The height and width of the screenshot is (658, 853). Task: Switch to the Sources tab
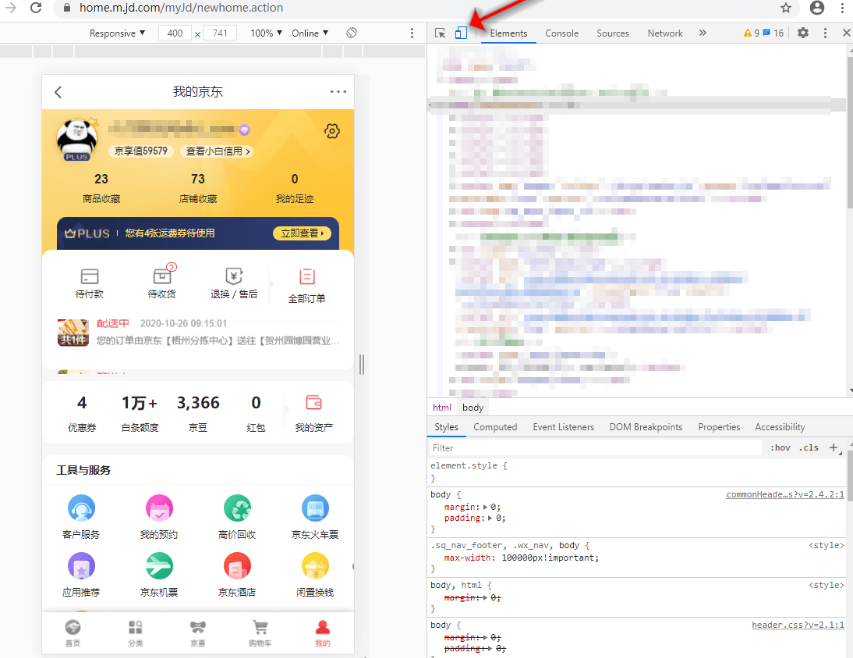pos(613,33)
